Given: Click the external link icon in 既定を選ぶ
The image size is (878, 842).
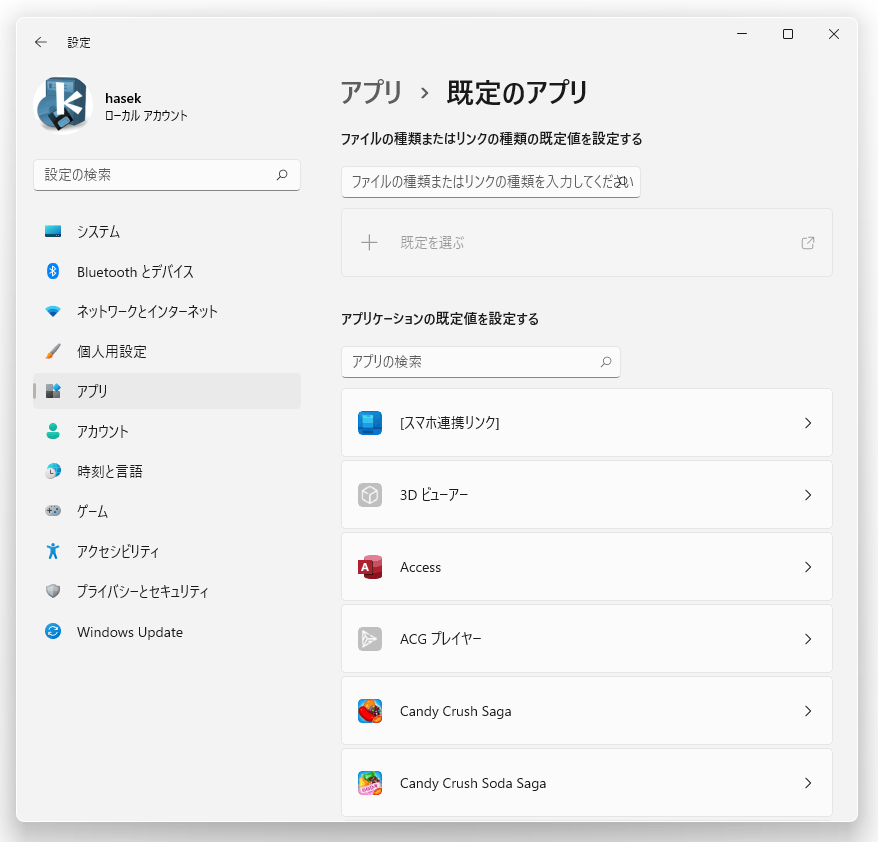Looking at the screenshot, I should tap(807, 242).
